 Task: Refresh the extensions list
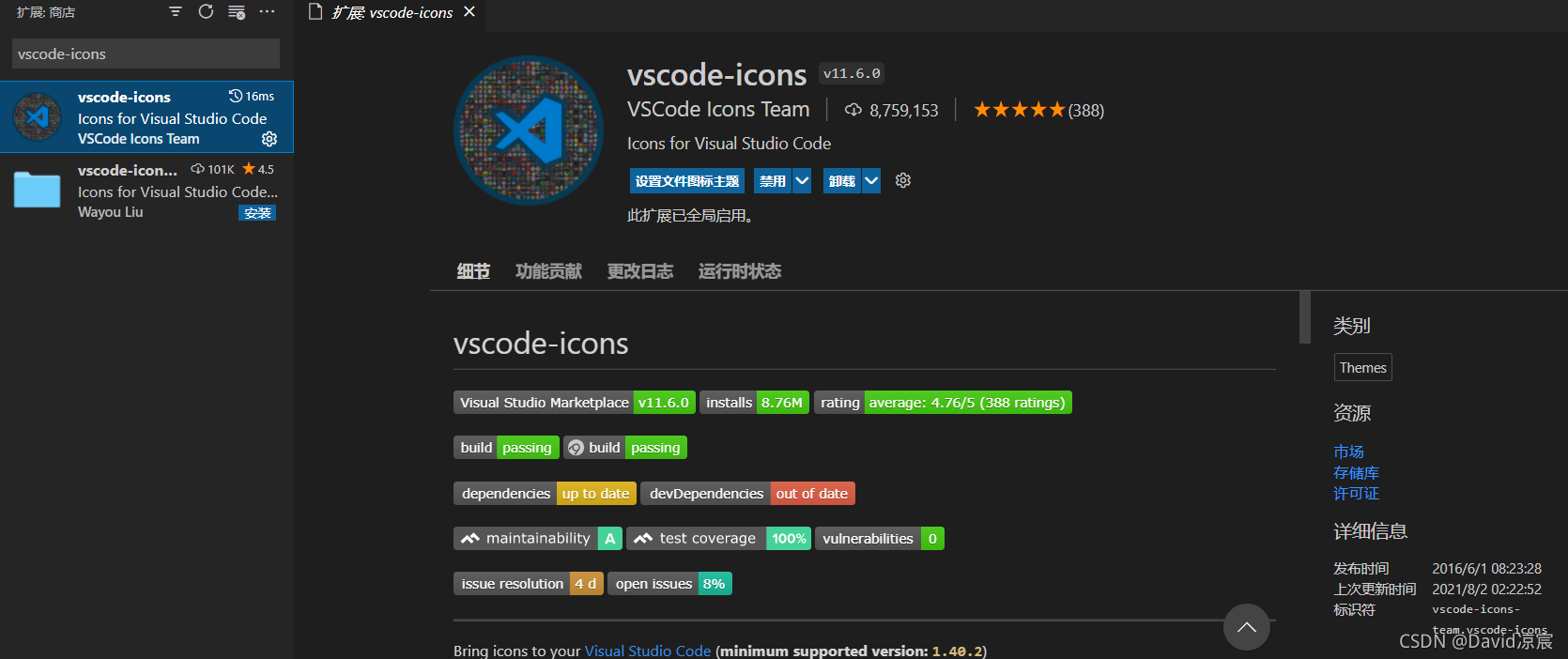click(206, 11)
